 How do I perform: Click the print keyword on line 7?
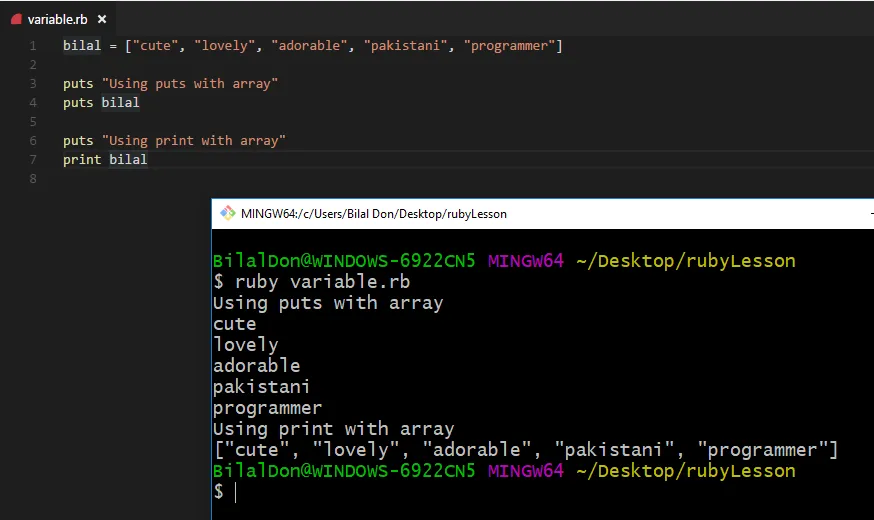click(x=82, y=159)
